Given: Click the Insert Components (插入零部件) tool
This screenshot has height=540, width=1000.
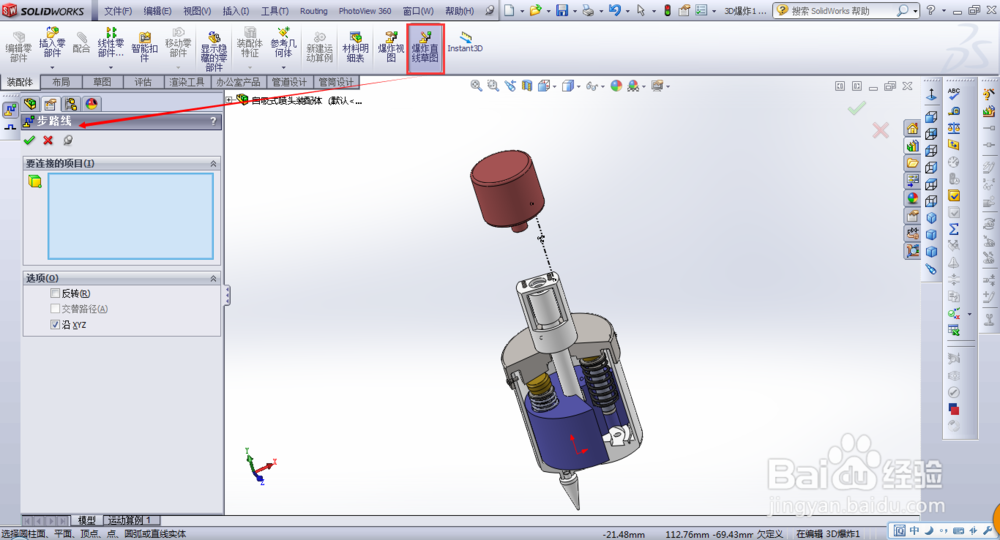Looking at the screenshot, I should (x=52, y=43).
